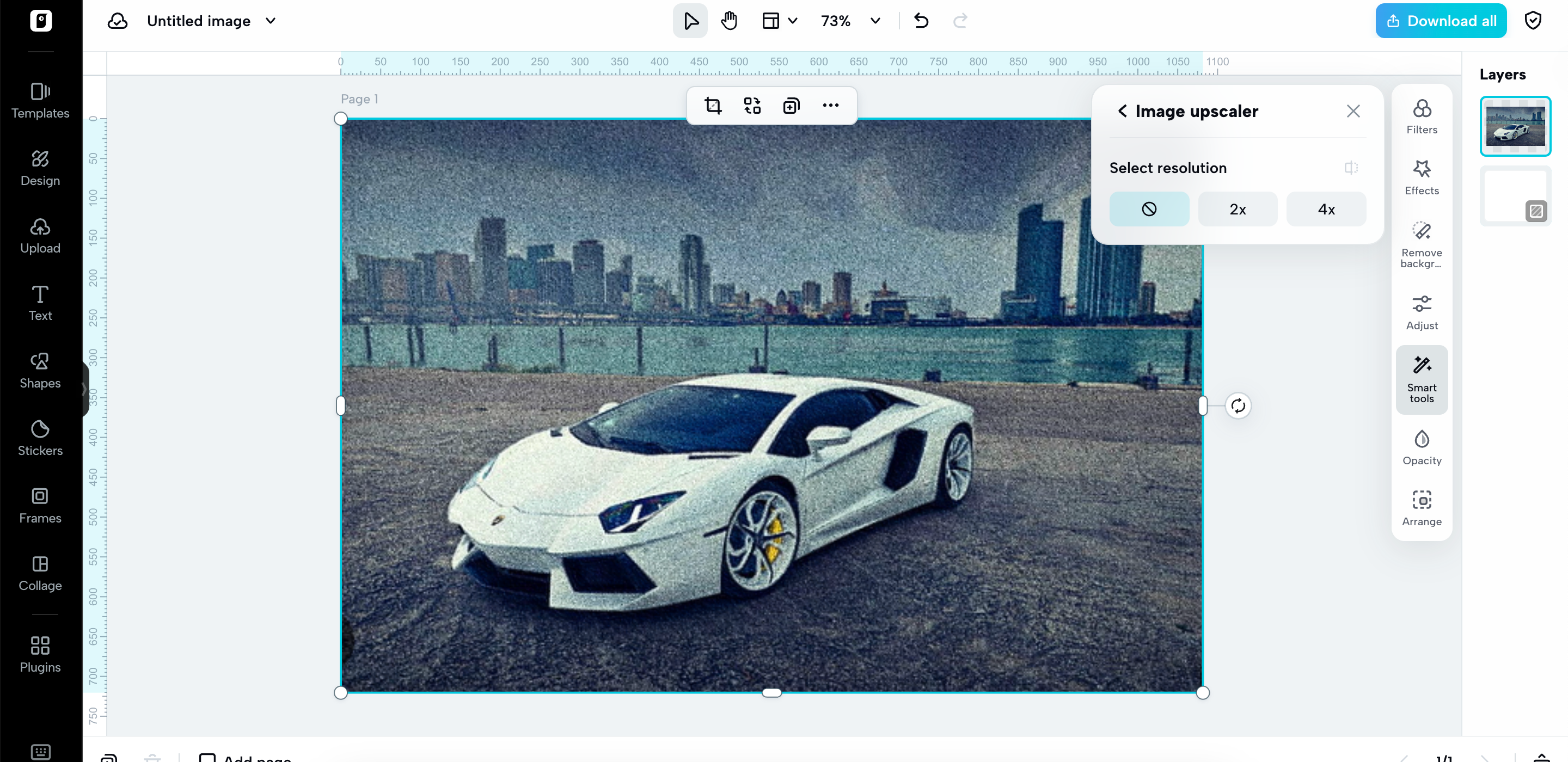Viewport: 1568px width, 762px height.
Task: Open the Effects panel
Action: point(1422,177)
